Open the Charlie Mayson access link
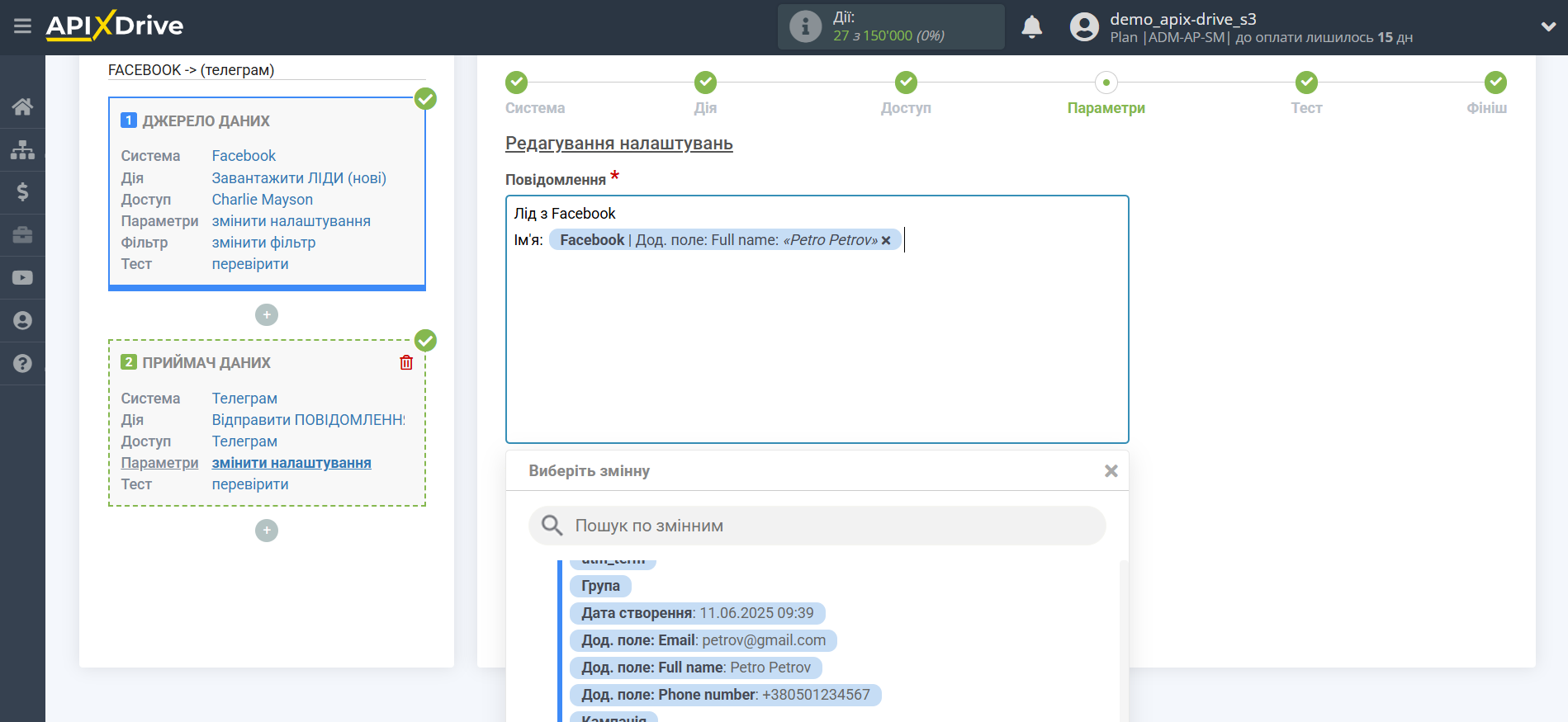This screenshot has width=1568, height=722. click(x=262, y=200)
